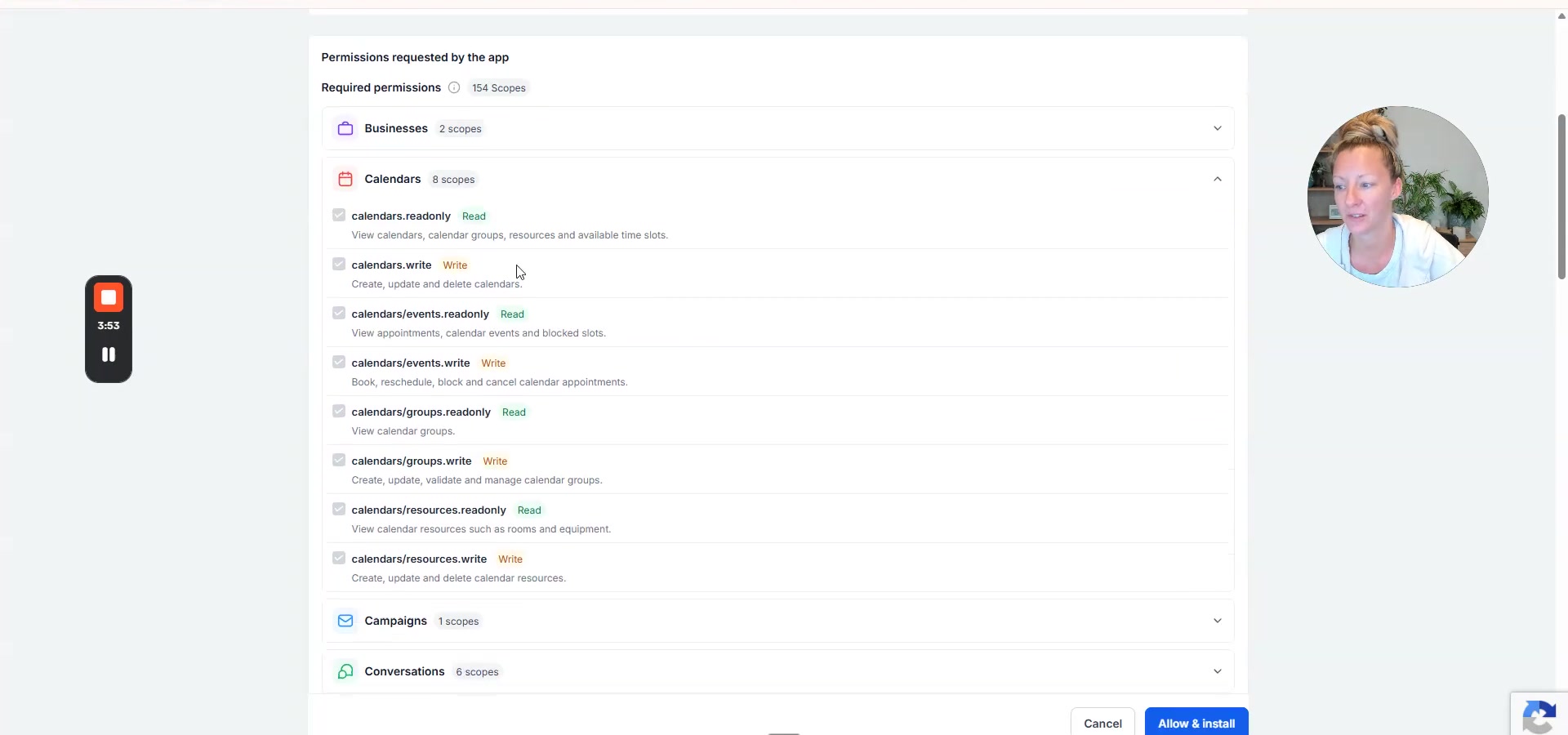Screen dimensions: 1568x735
Task: Click the Cancel button
Action: coord(1102,723)
